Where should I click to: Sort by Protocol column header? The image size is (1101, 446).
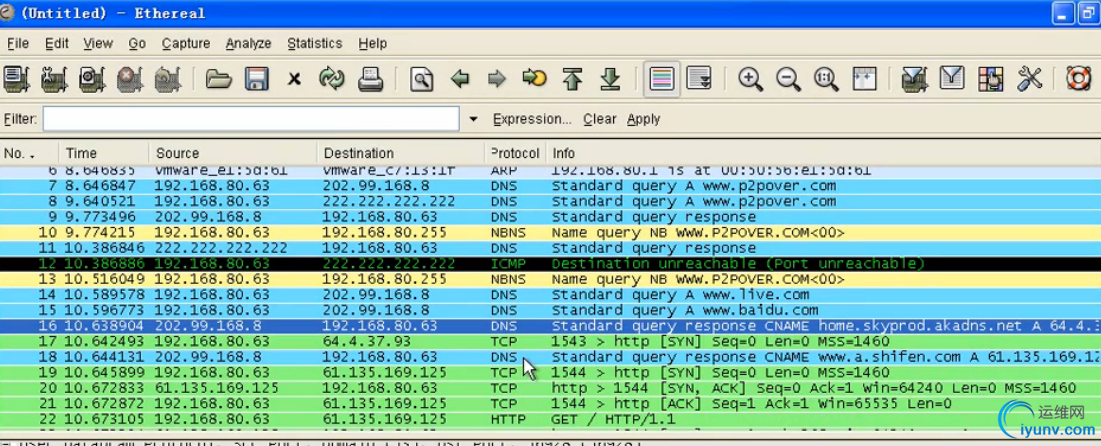tap(515, 153)
